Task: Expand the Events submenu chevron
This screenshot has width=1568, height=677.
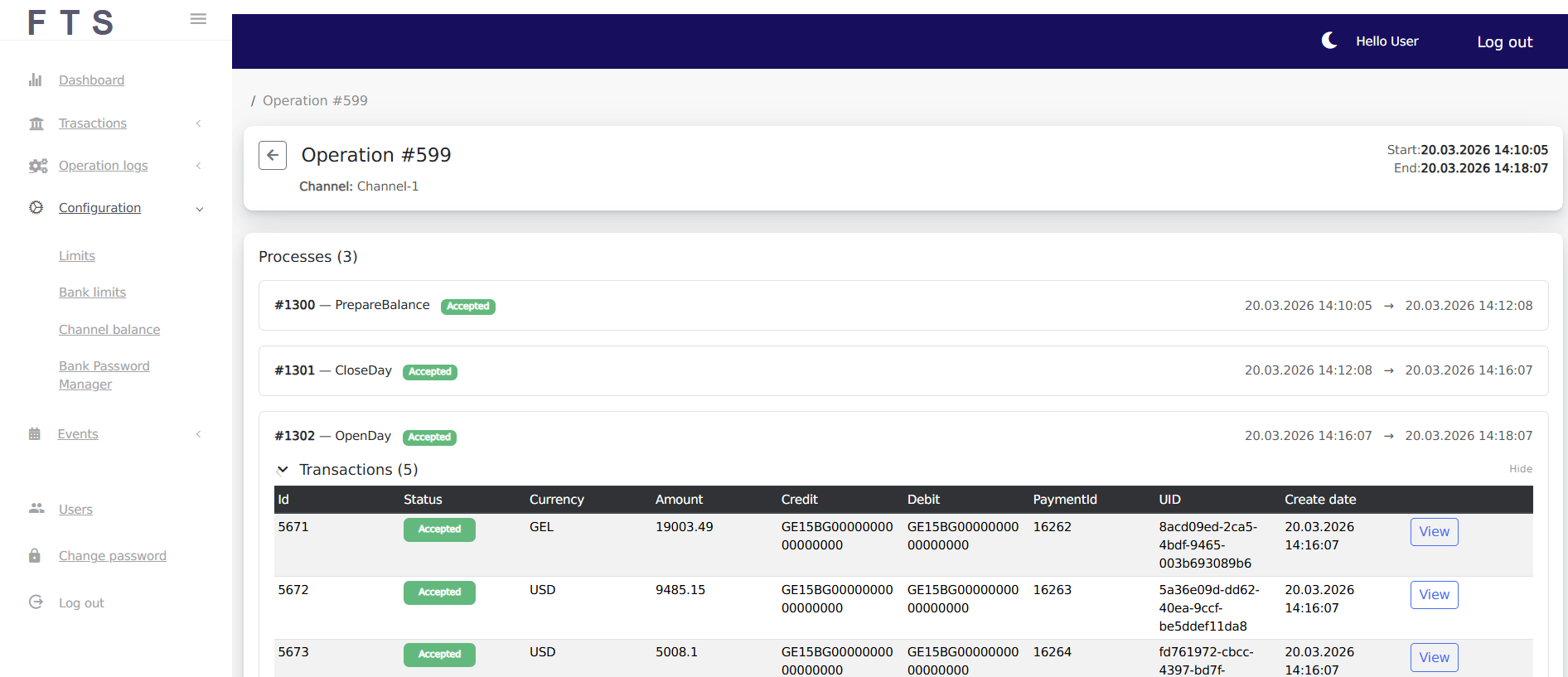Action: 199,434
